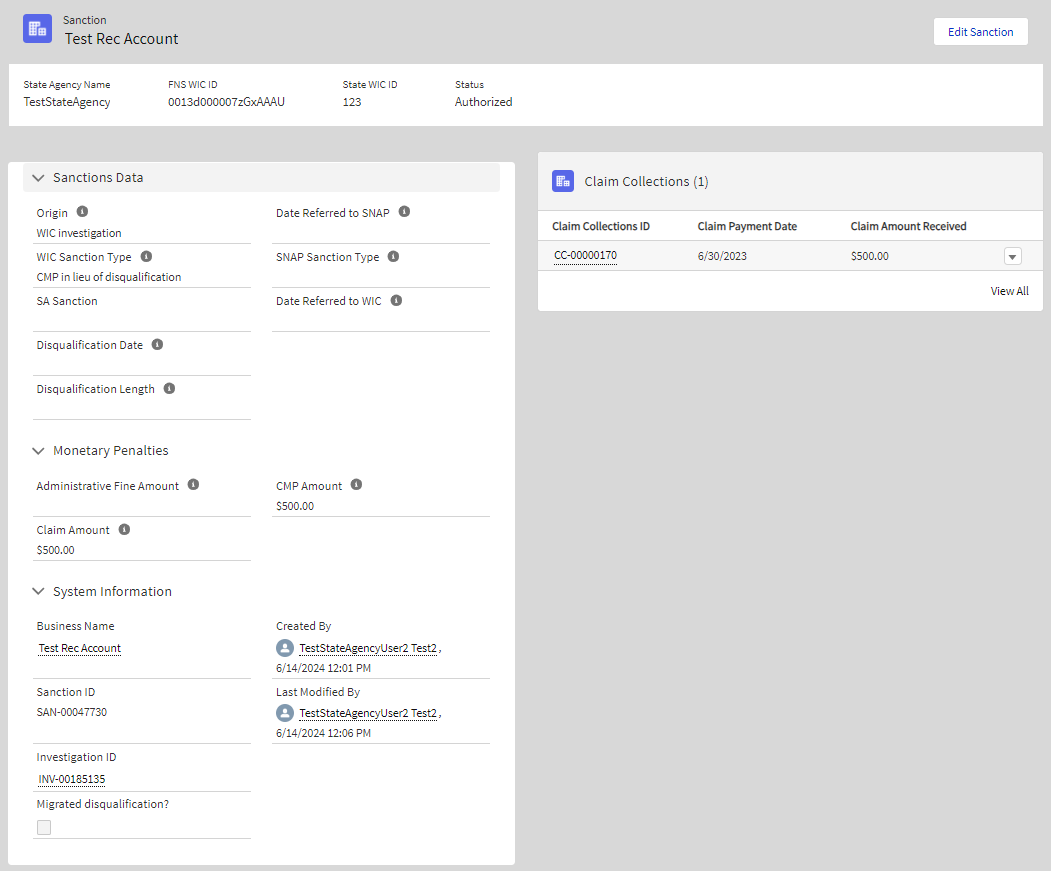Open the CC-00000170 claim collection link
Image resolution: width=1051 pixels, height=871 pixels.
click(585, 256)
